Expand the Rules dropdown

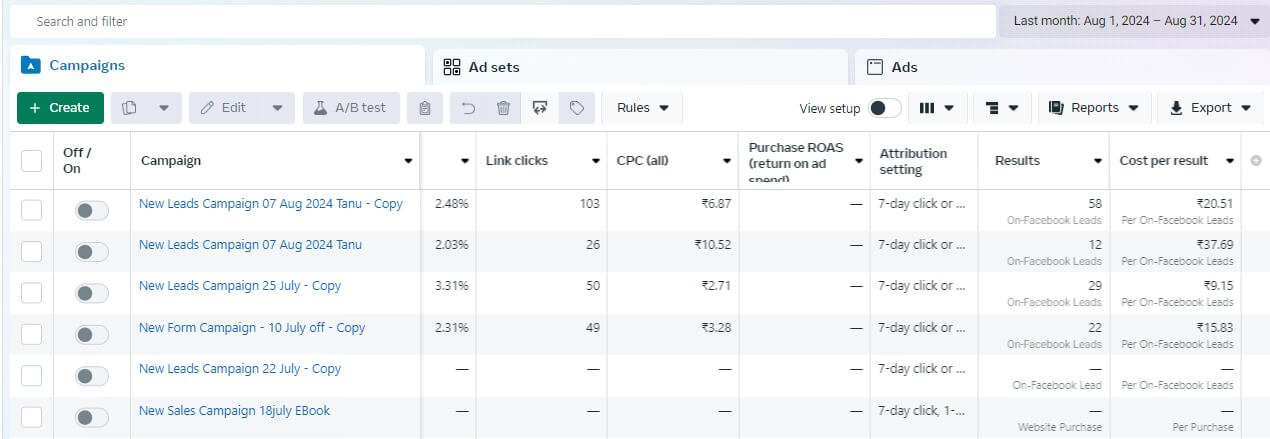click(642, 108)
